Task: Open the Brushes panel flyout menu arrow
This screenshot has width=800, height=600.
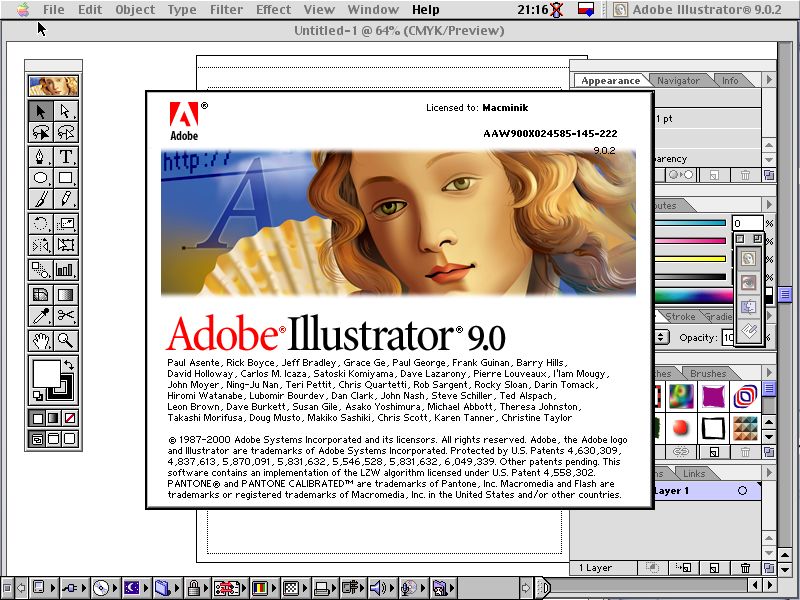Action: point(769,372)
